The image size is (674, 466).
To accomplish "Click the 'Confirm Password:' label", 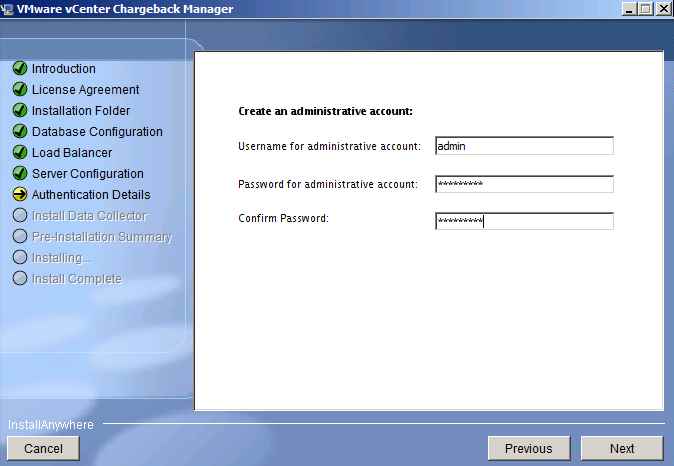I will point(283,218).
